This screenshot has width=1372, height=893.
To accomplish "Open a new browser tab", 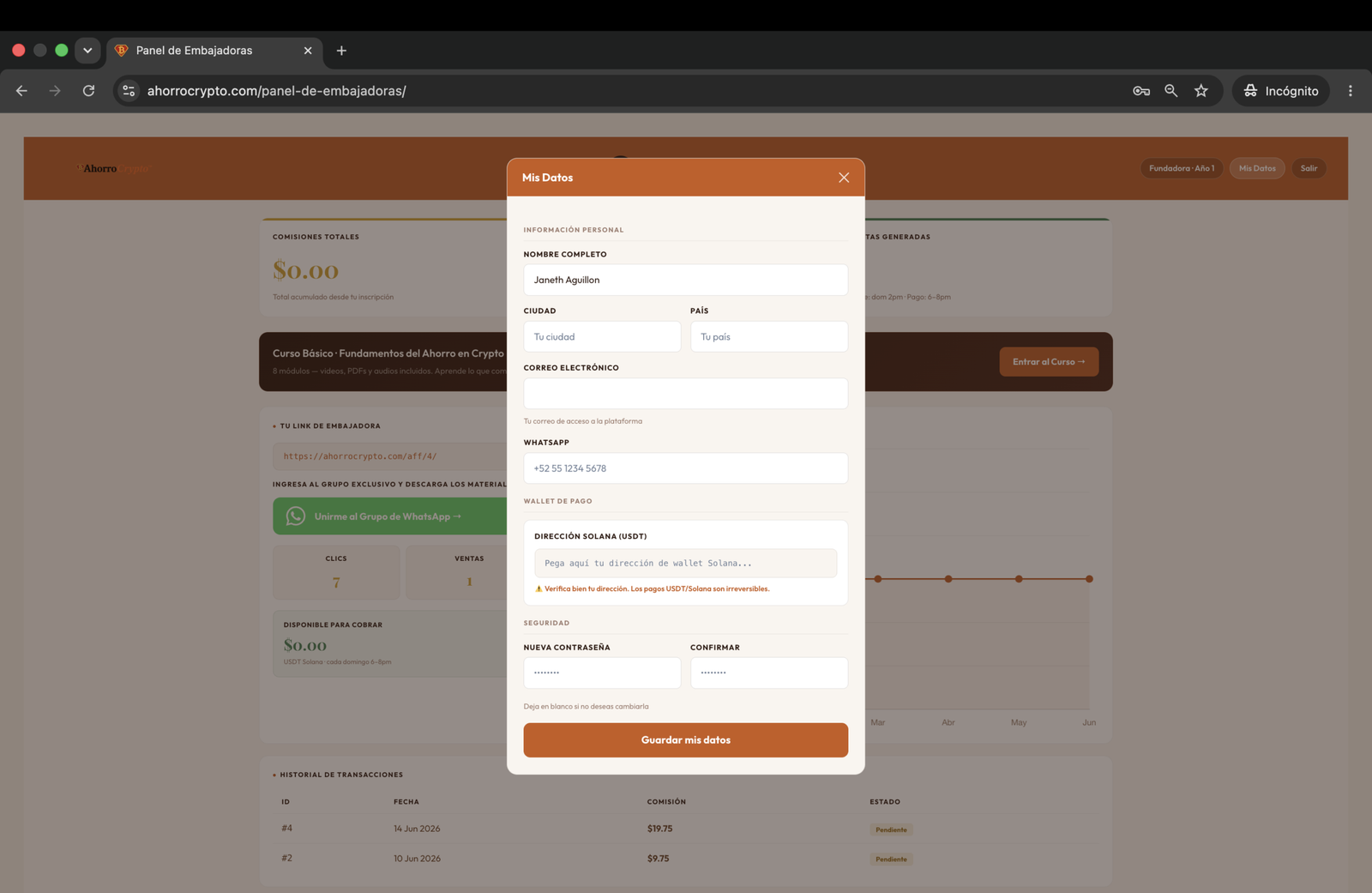I will tap(341, 51).
